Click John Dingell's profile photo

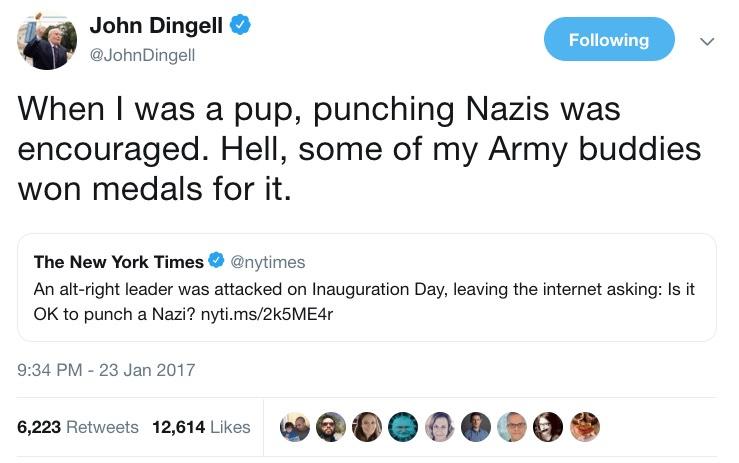(x=47, y=40)
